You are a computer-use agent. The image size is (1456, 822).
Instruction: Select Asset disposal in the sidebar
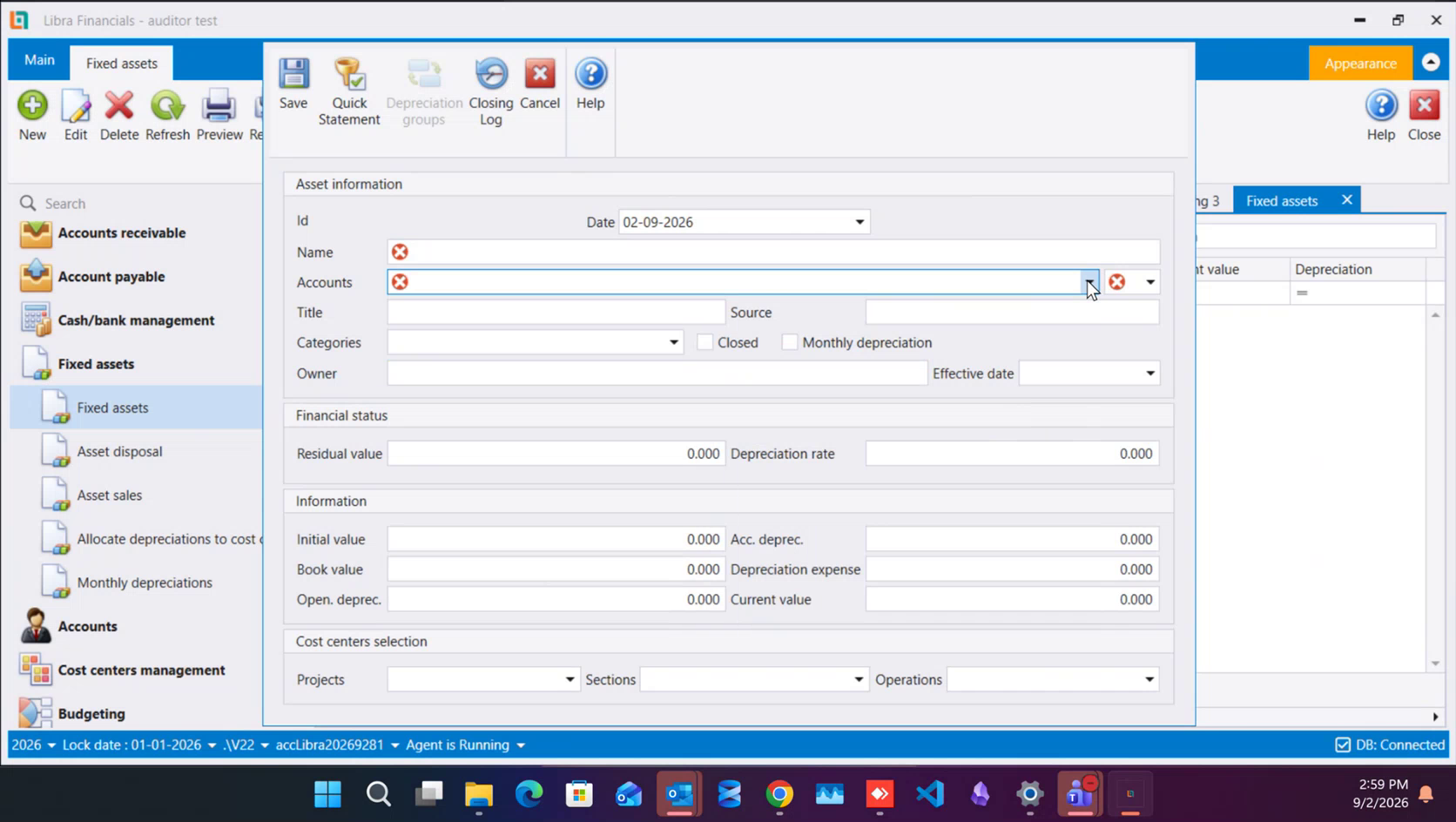[119, 451]
